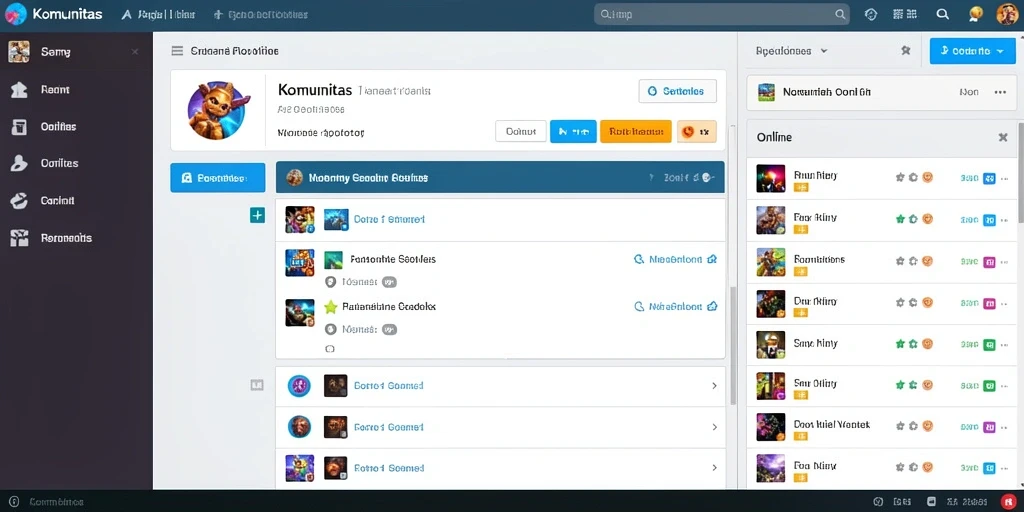Click the circular icon at bottom-left status bar
The width and height of the screenshot is (1024, 512).
click(x=14, y=502)
